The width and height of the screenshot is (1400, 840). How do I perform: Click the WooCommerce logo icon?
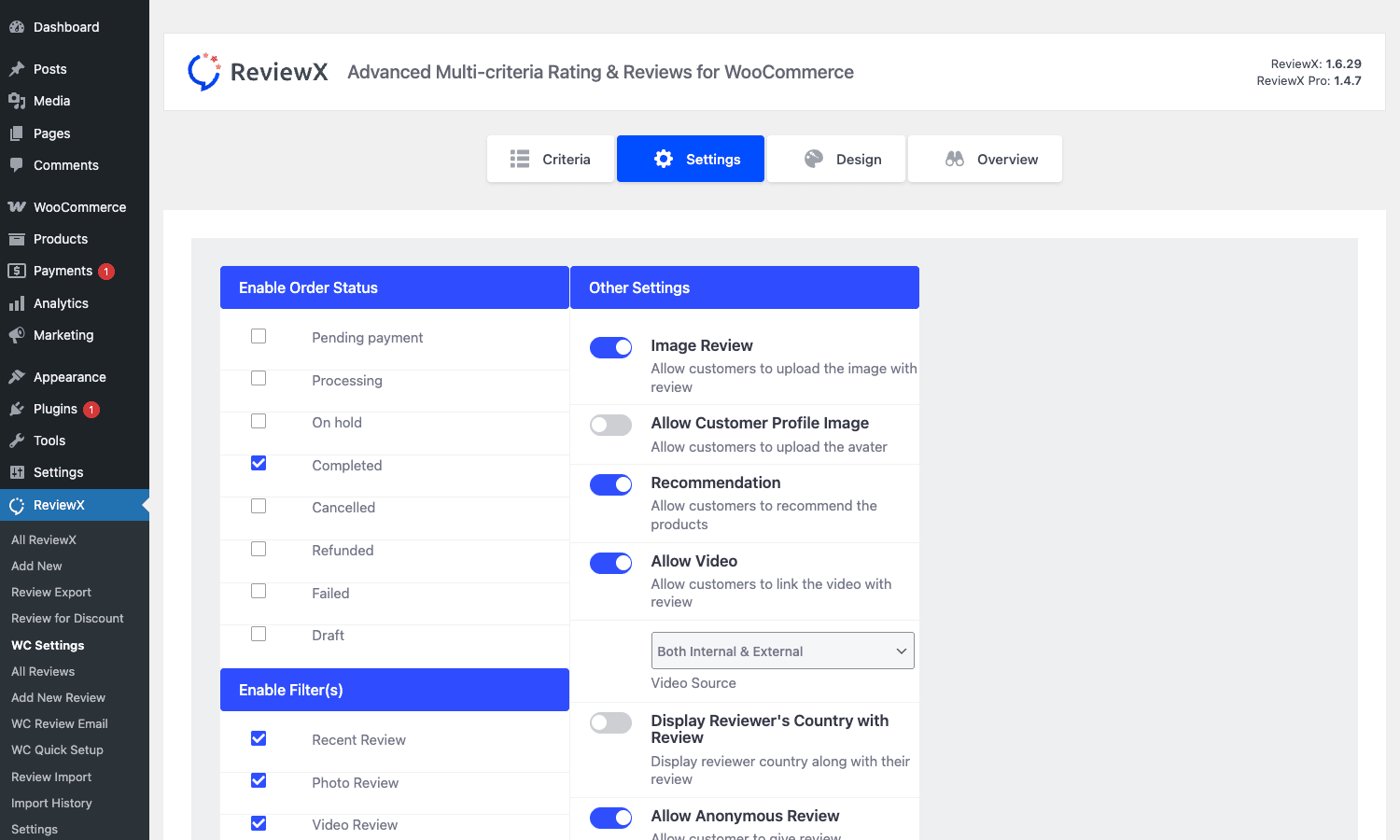tap(17, 207)
